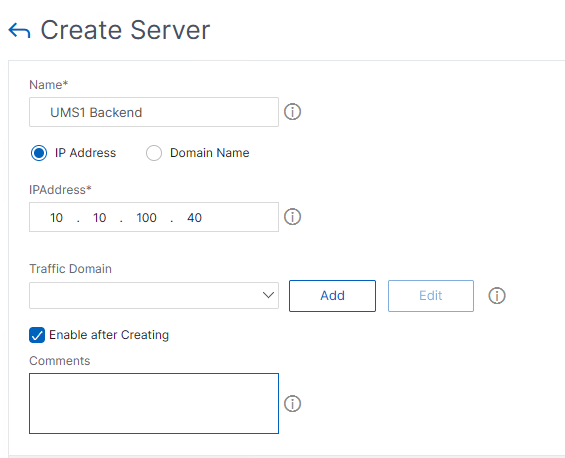Click the last IP octet showing 40
Screen dimensions: 565x458
click(x=194, y=218)
